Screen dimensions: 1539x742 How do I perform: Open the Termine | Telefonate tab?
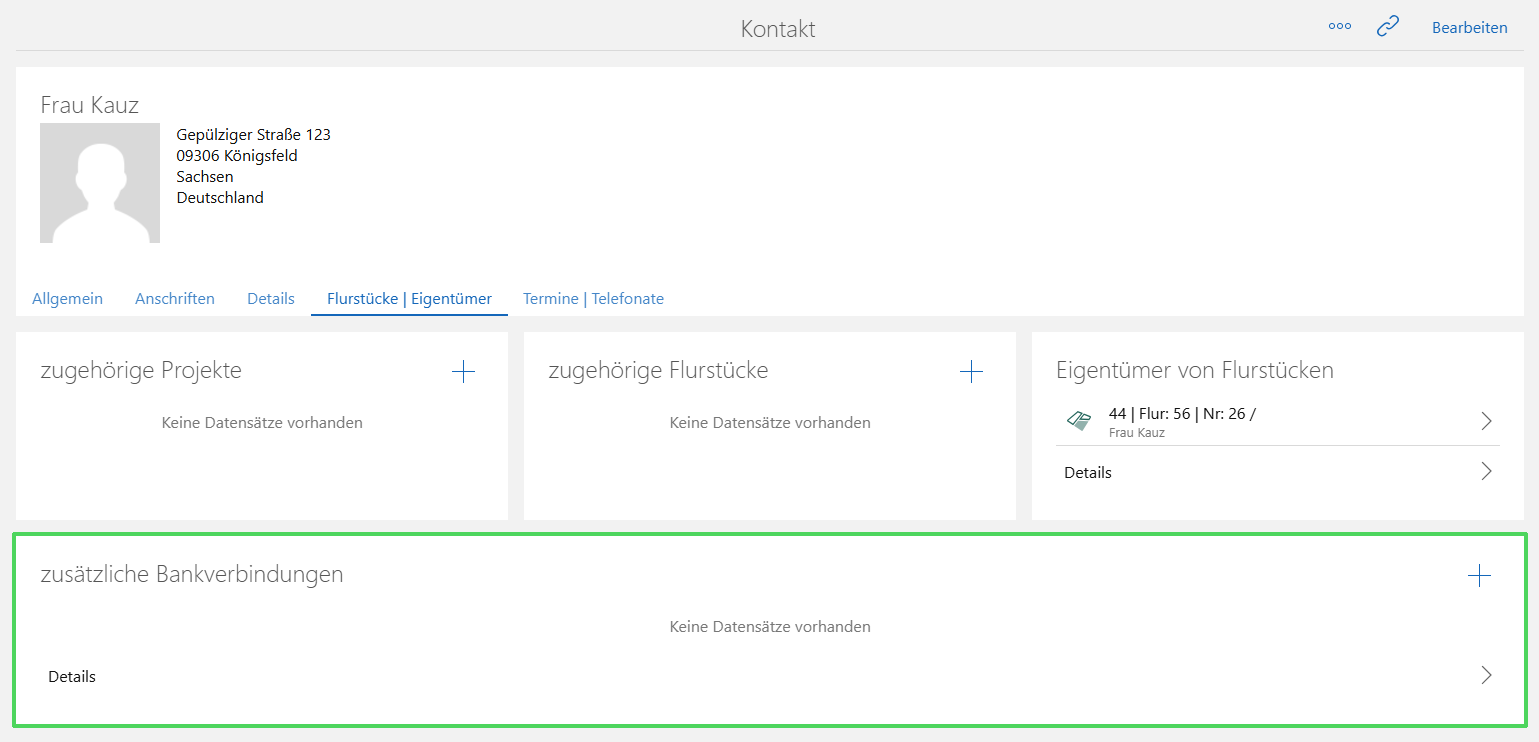[593, 298]
